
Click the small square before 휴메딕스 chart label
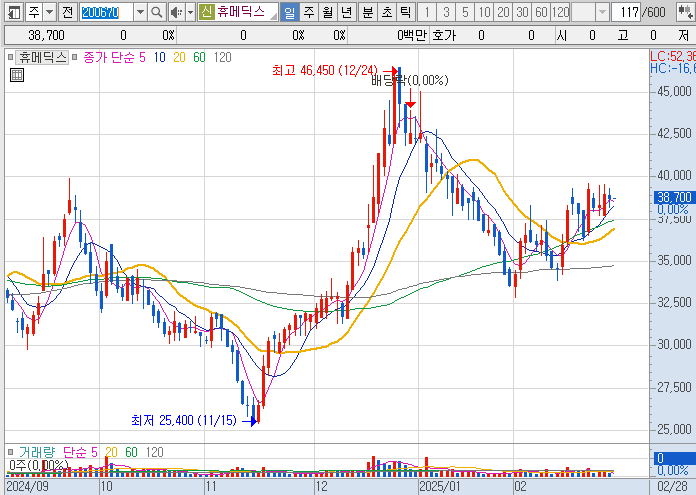coord(10,57)
